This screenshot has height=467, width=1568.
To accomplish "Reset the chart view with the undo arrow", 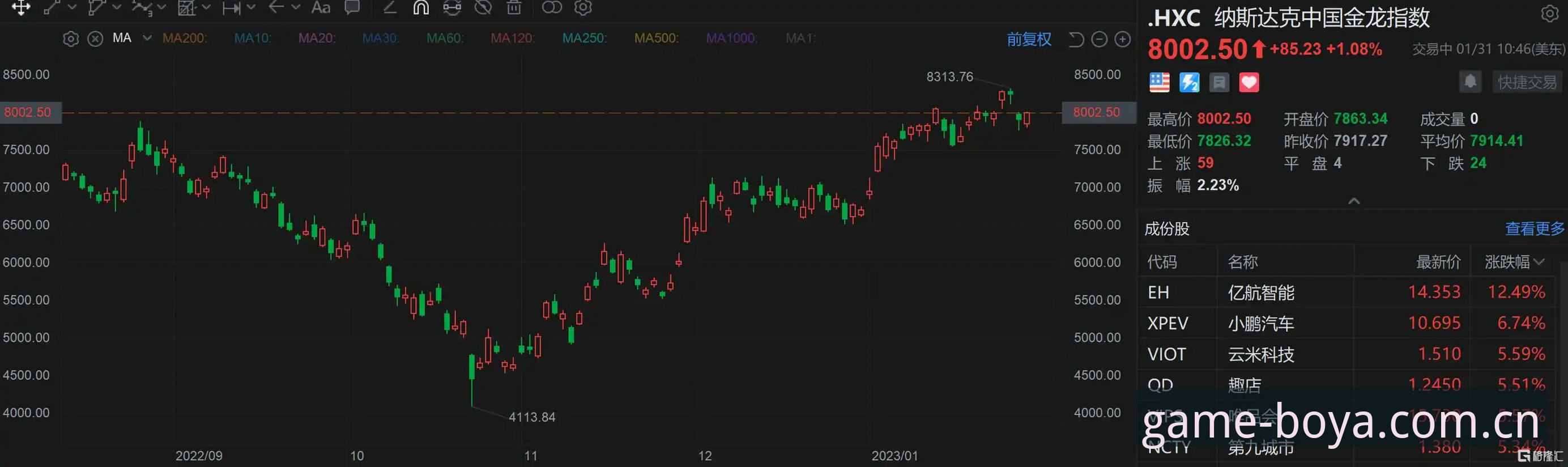I will 1076,40.
